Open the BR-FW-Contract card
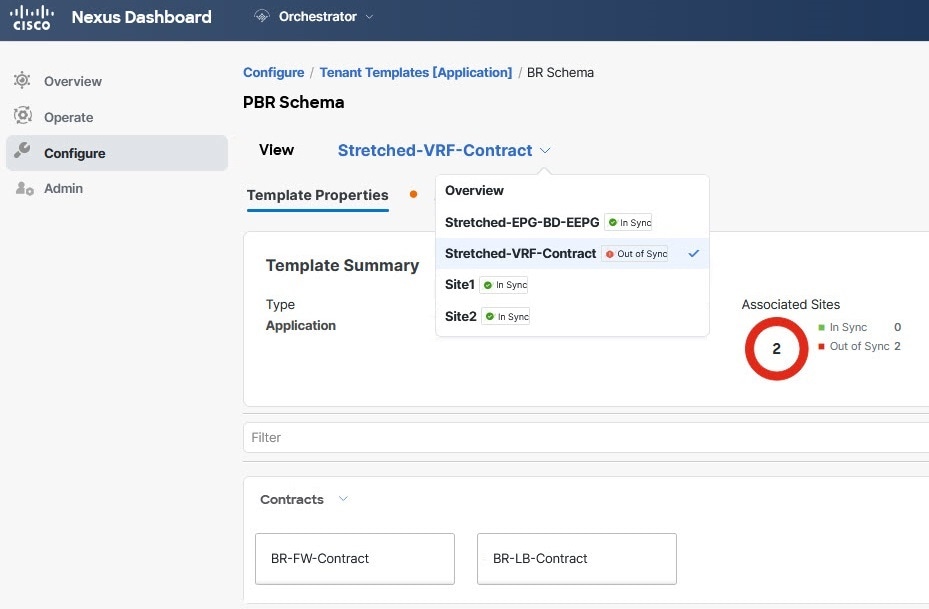The width and height of the screenshot is (929, 609). tap(355, 558)
